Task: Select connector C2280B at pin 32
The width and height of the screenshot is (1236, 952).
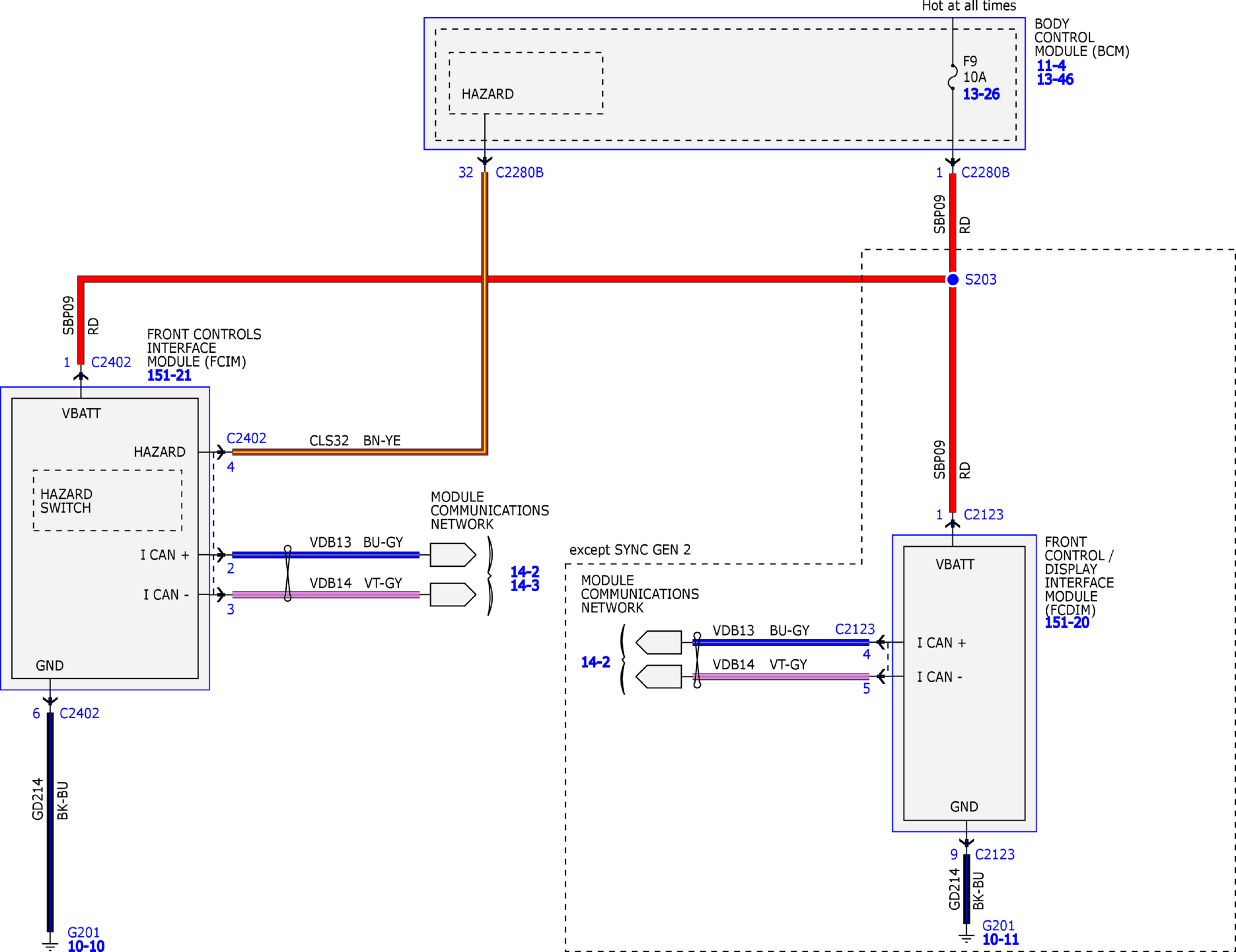Action: pyautogui.click(x=519, y=172)
